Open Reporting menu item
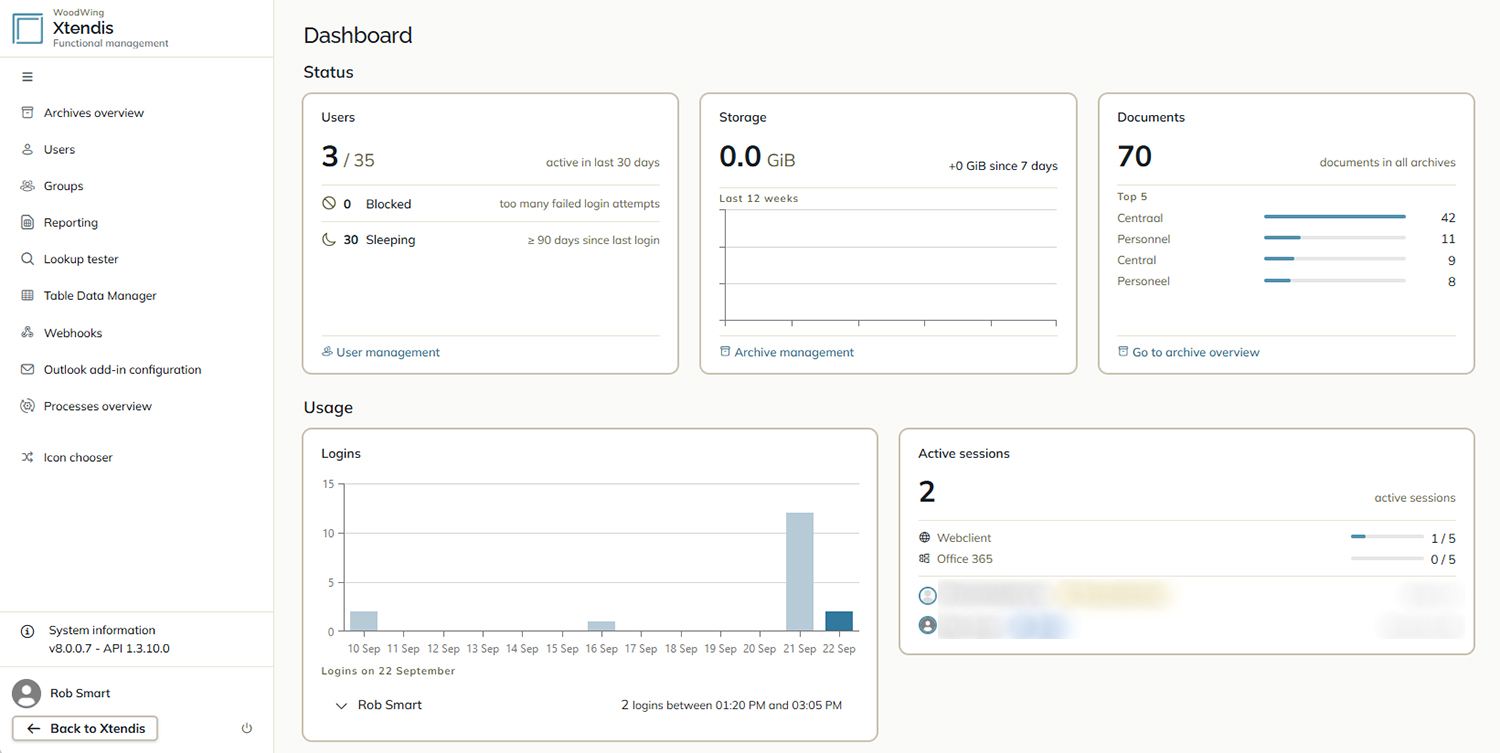Screen dimensions: 1500x753 (71, 223)
